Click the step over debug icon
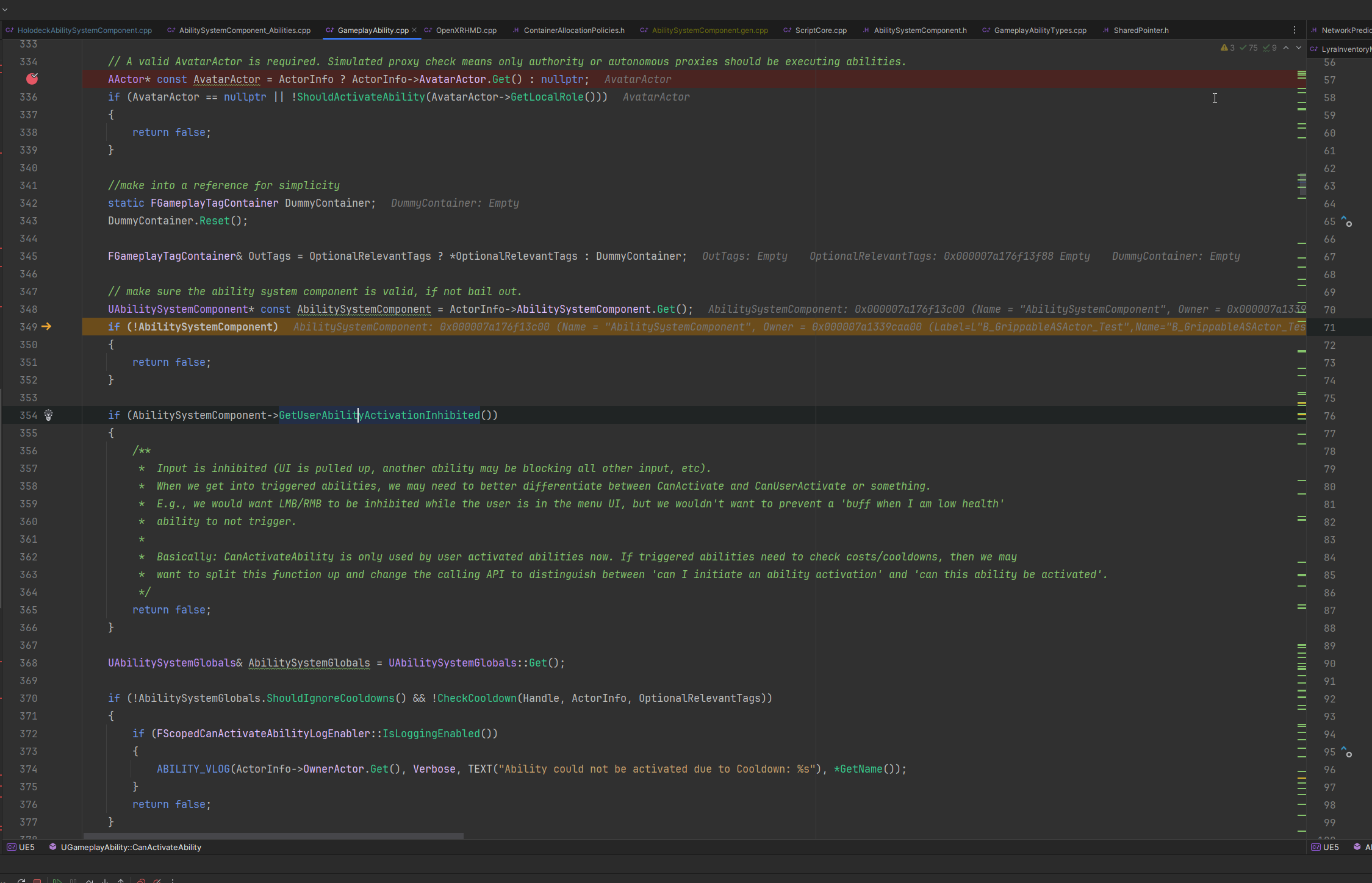This screenshot has width=1372, height=883. point(89,881)
